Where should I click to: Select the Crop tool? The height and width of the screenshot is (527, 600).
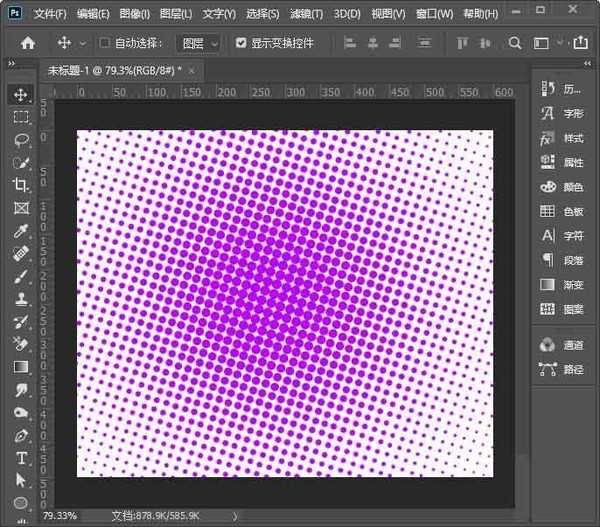pyautogui.click(x=21, y=185)
